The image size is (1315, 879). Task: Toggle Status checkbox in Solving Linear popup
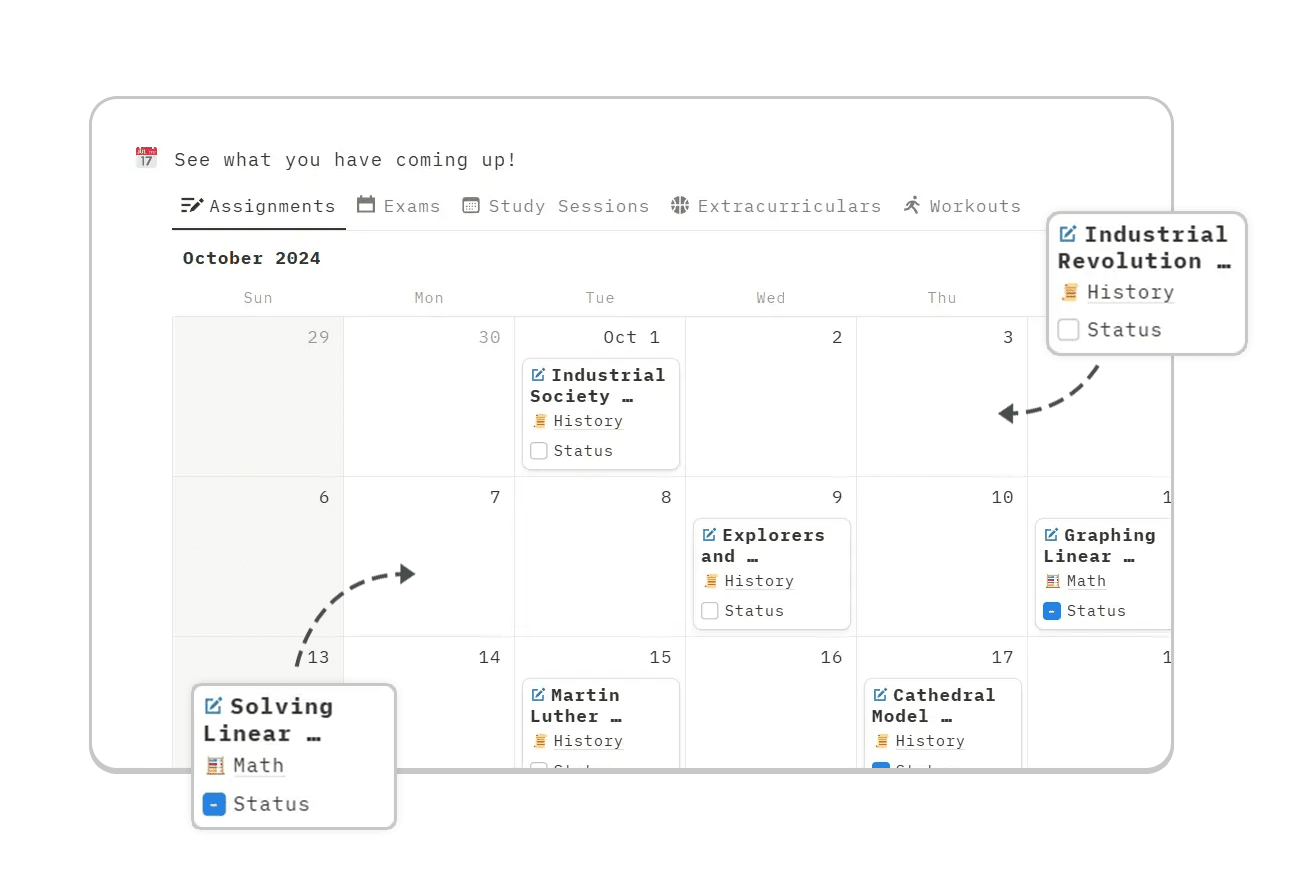[214, 804]
